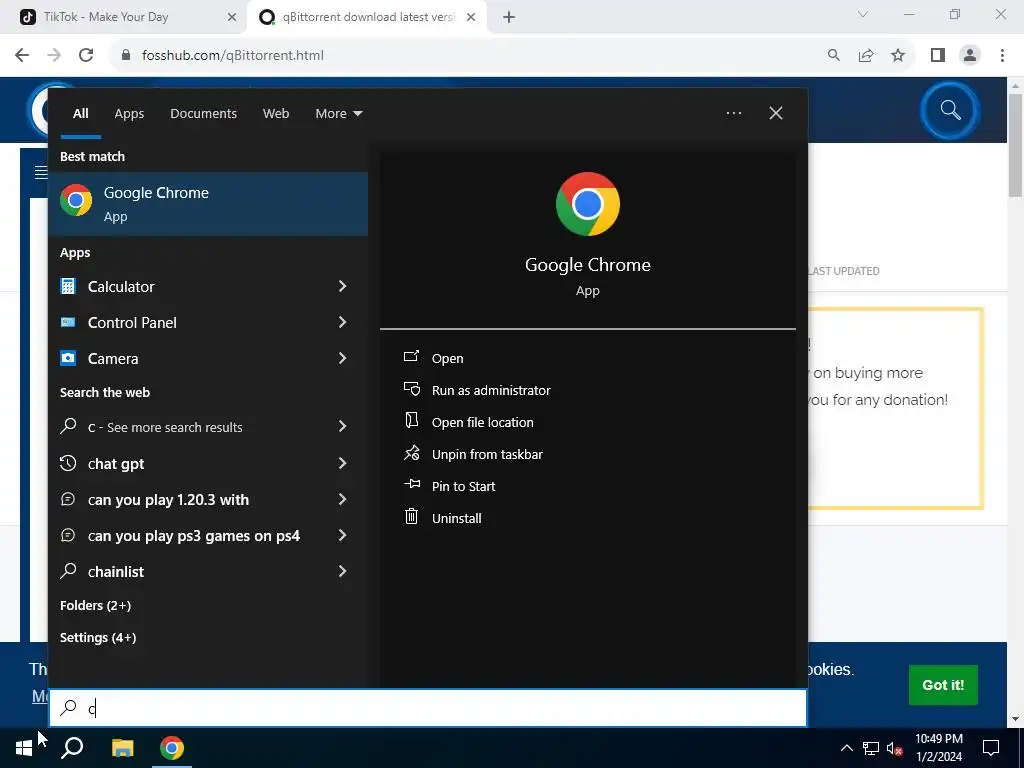Show Settings (4+) results

click(98, 637)
